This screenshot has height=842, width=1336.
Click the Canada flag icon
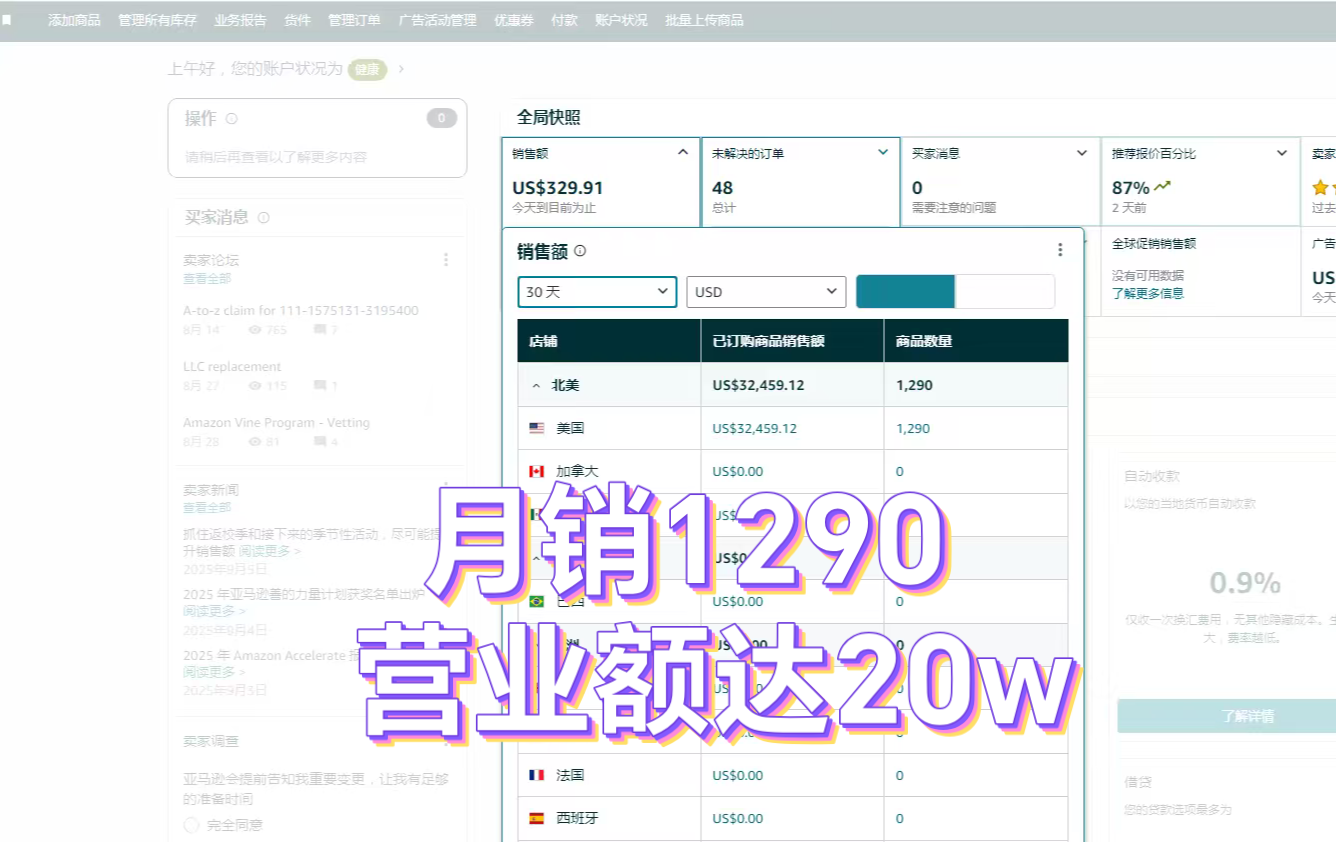click(x=537, y=471)
